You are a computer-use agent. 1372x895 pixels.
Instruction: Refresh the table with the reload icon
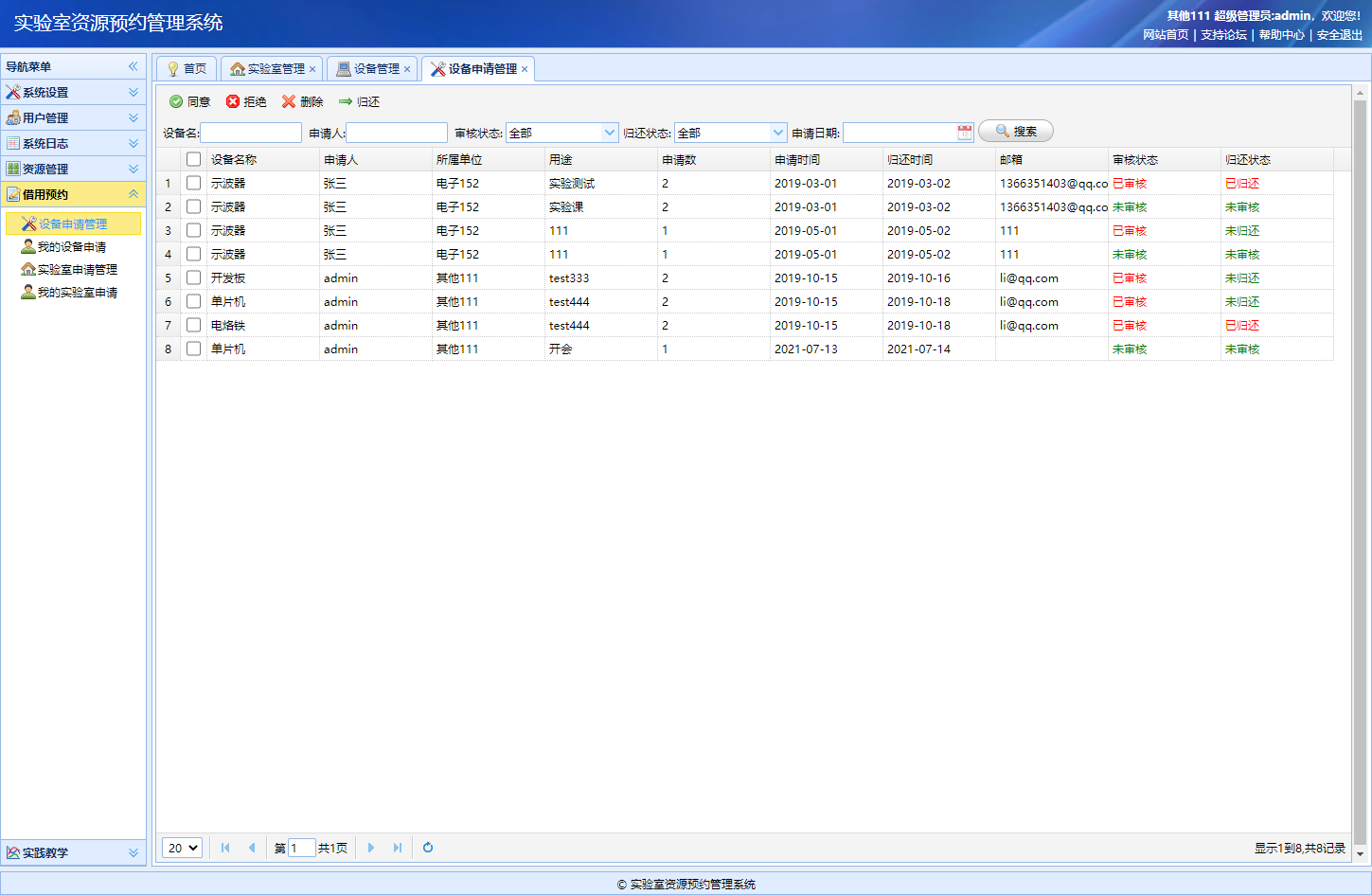[x=428, y=848]
